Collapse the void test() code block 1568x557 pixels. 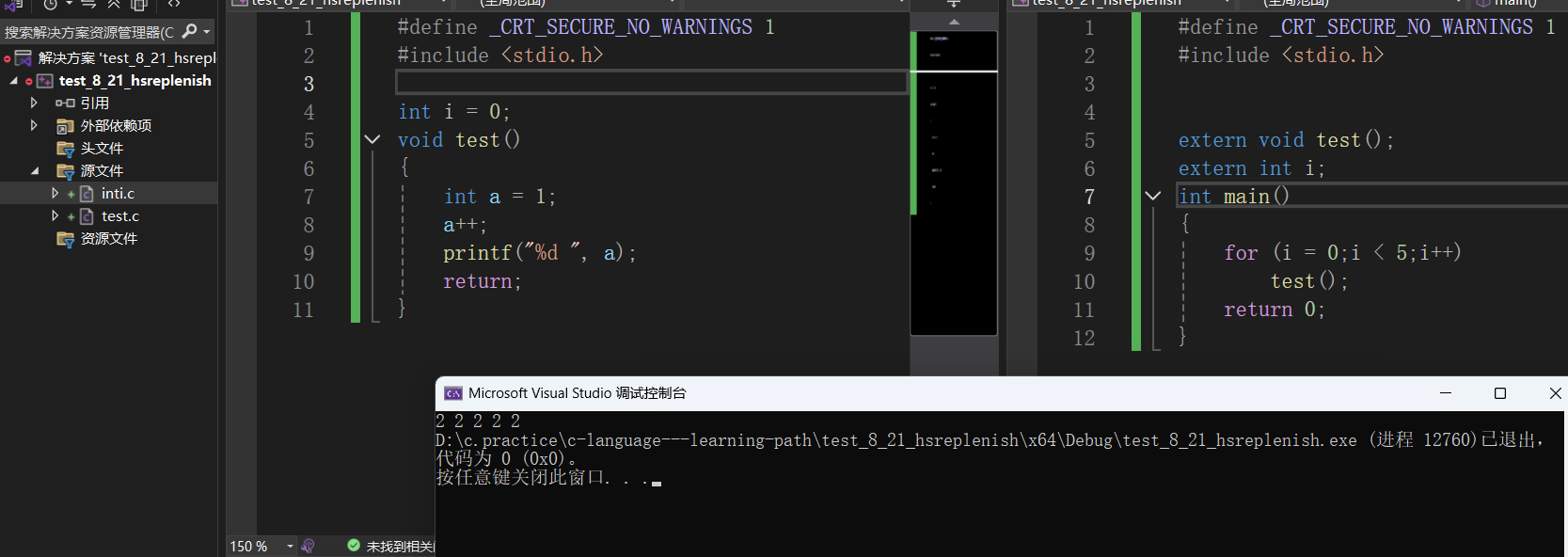coord(372,139)
